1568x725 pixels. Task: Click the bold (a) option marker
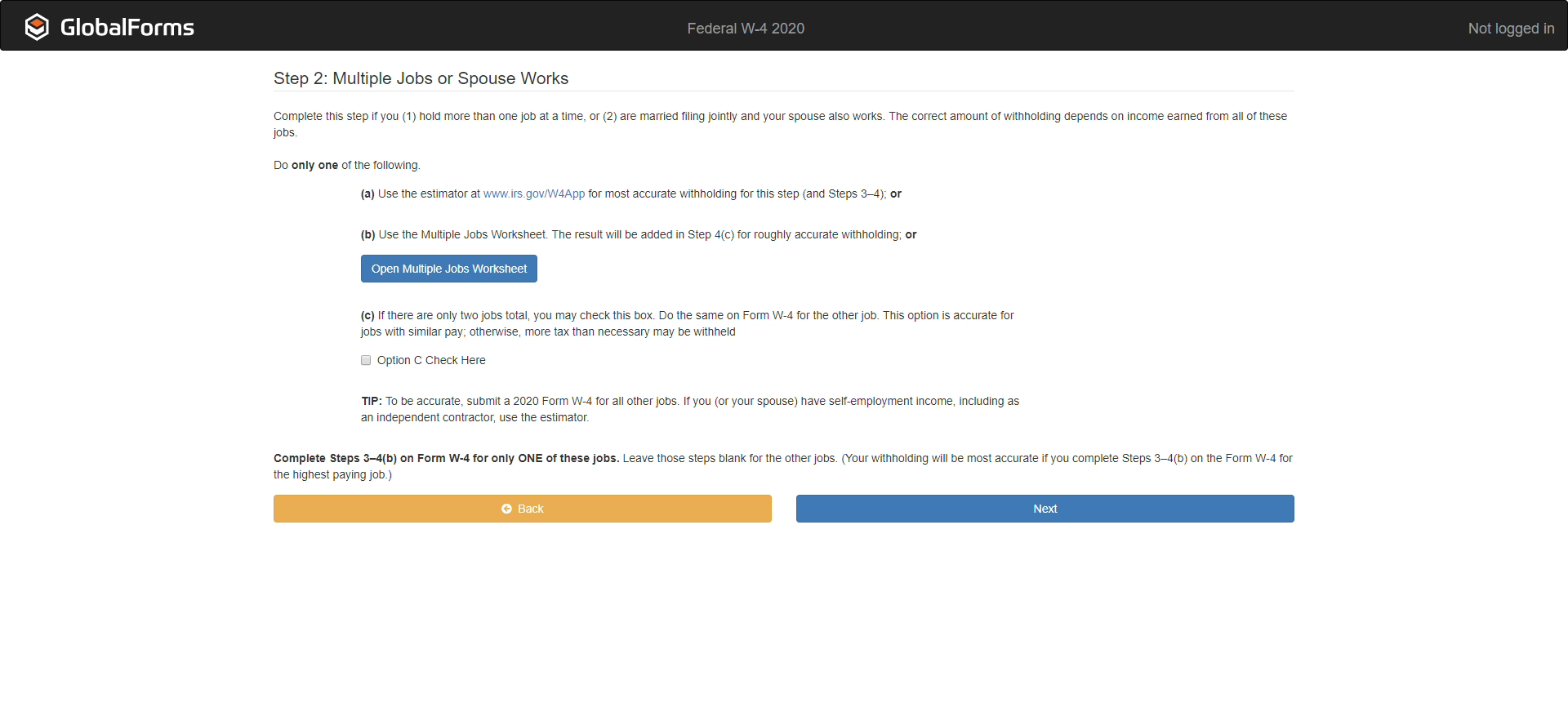click(367, 194)
